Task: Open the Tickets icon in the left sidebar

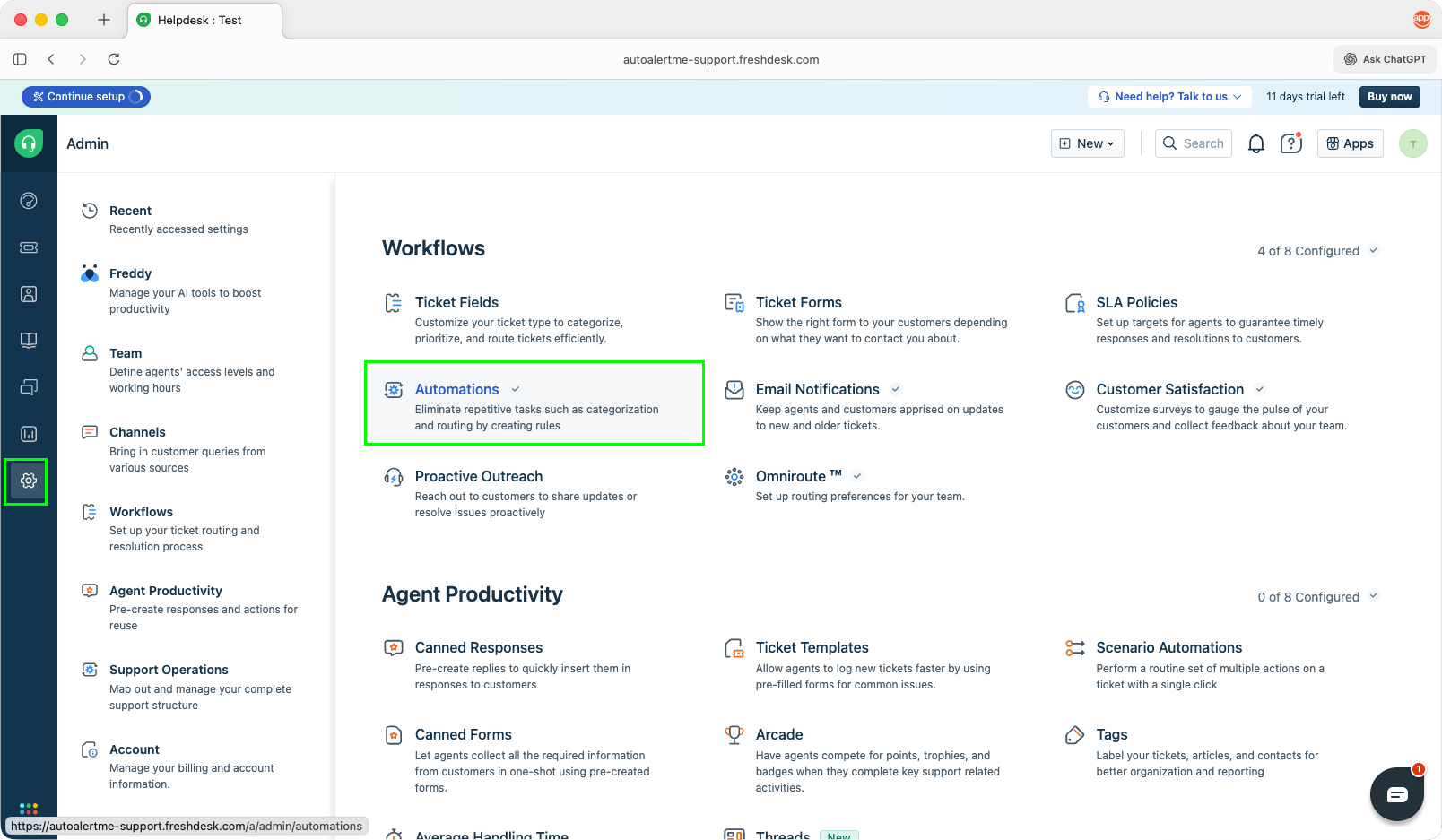Action: pos(29,247)
